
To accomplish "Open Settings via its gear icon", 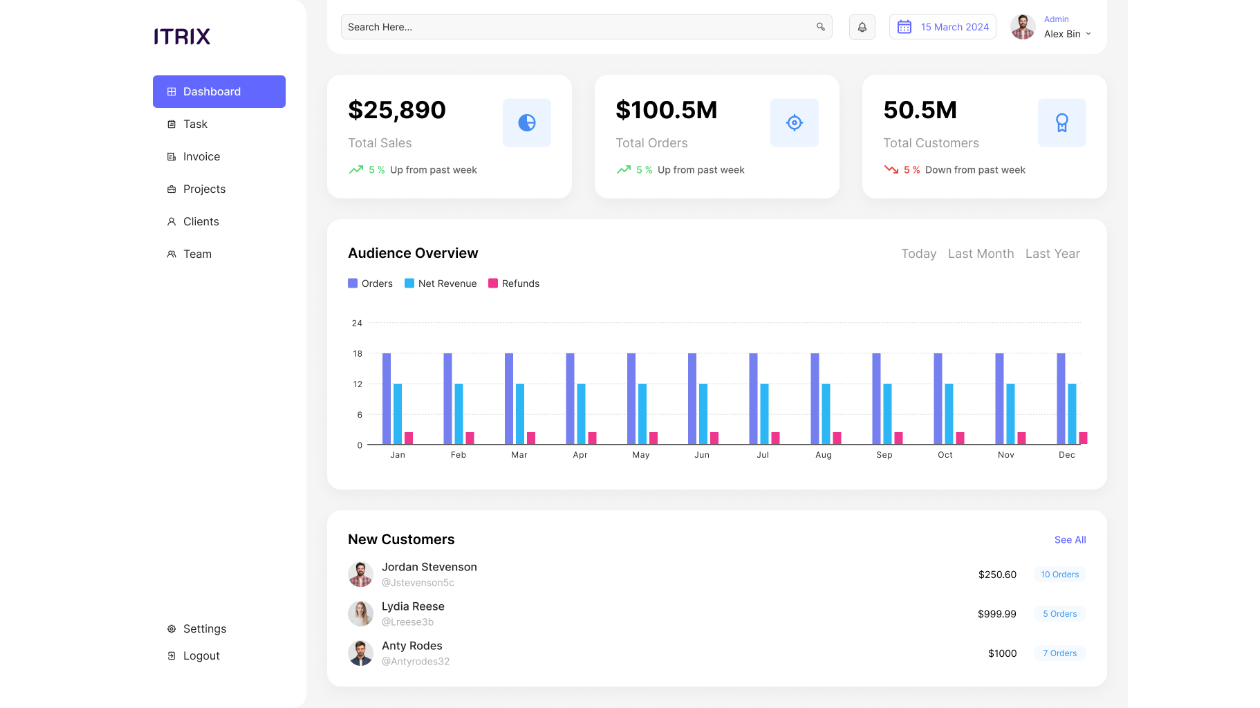I will click(171, 629).
